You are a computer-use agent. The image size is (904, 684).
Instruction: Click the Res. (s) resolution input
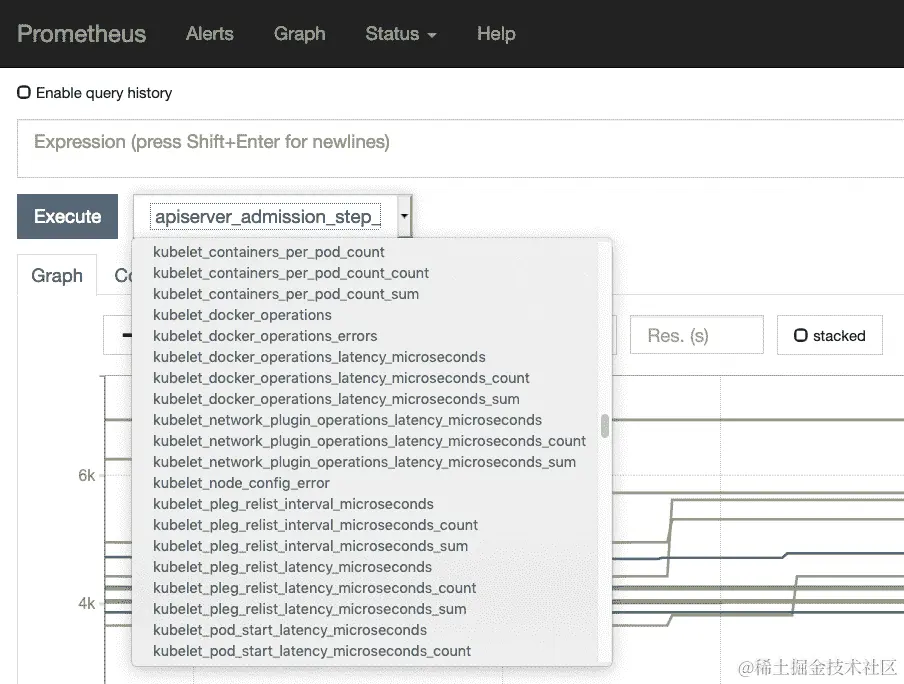tap(696, 335)
